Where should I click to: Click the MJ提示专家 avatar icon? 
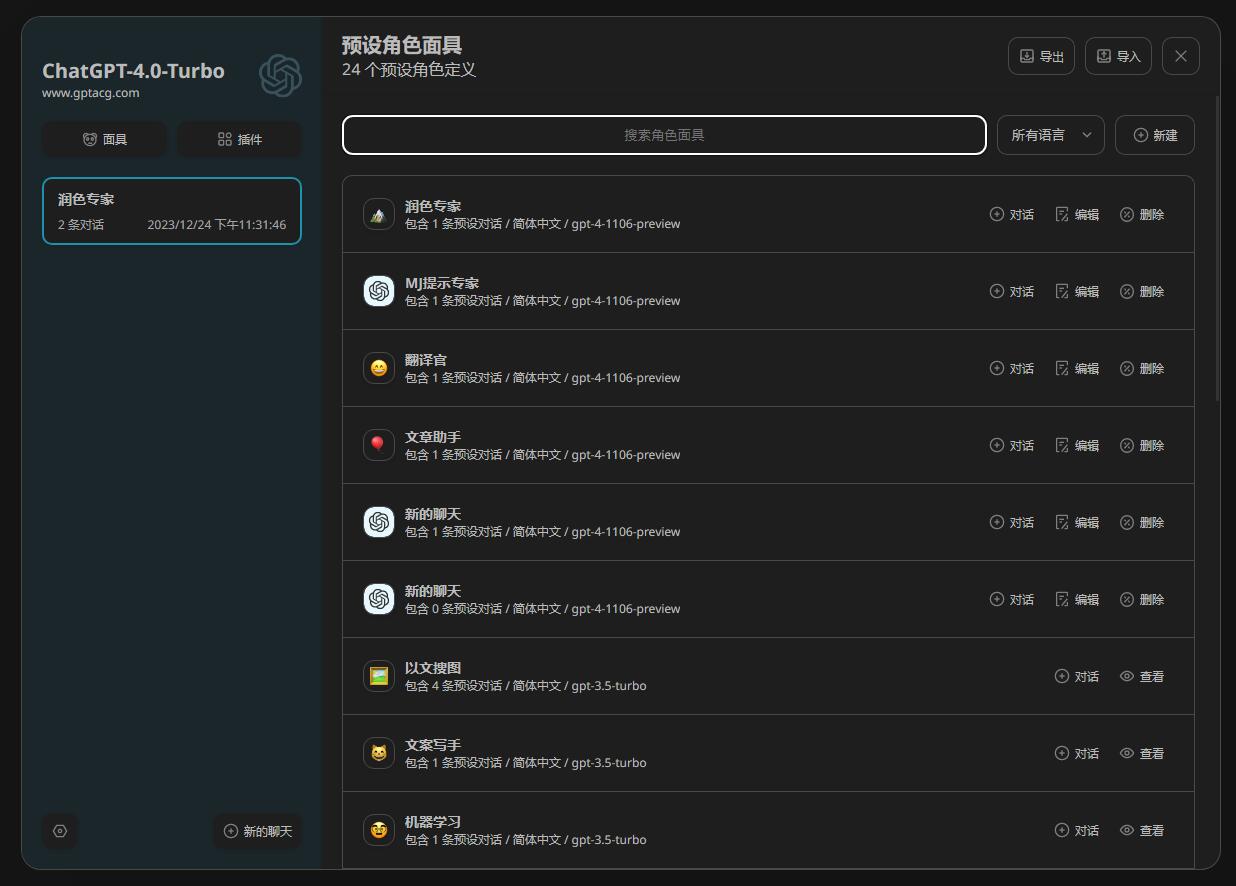[379, 291]
